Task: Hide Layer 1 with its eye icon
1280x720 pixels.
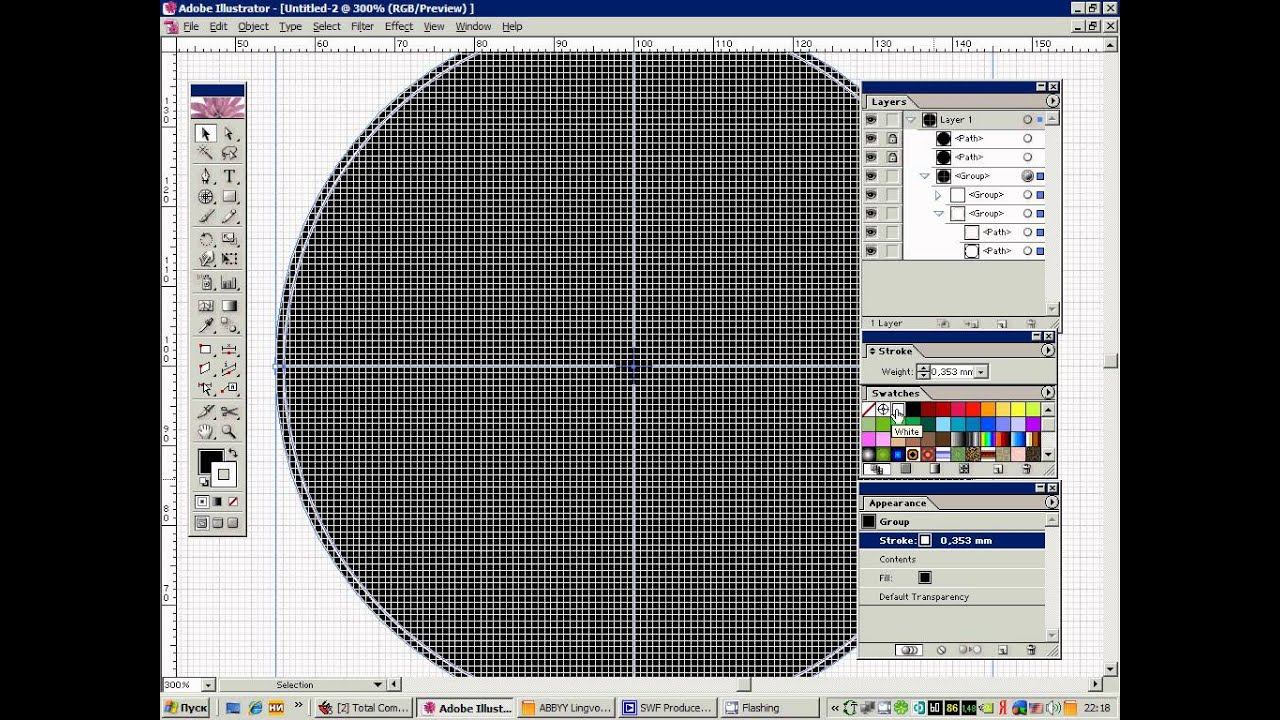Action: (871, 120)
